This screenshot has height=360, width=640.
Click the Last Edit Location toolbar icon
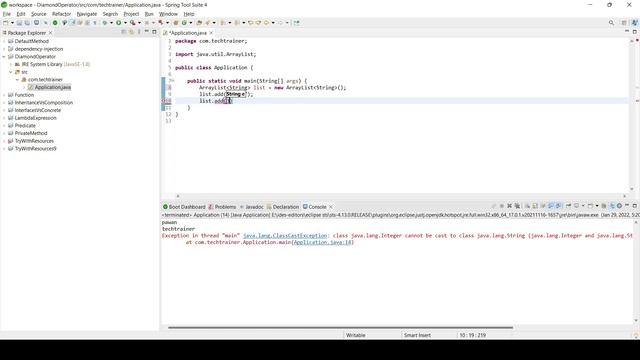250,23
